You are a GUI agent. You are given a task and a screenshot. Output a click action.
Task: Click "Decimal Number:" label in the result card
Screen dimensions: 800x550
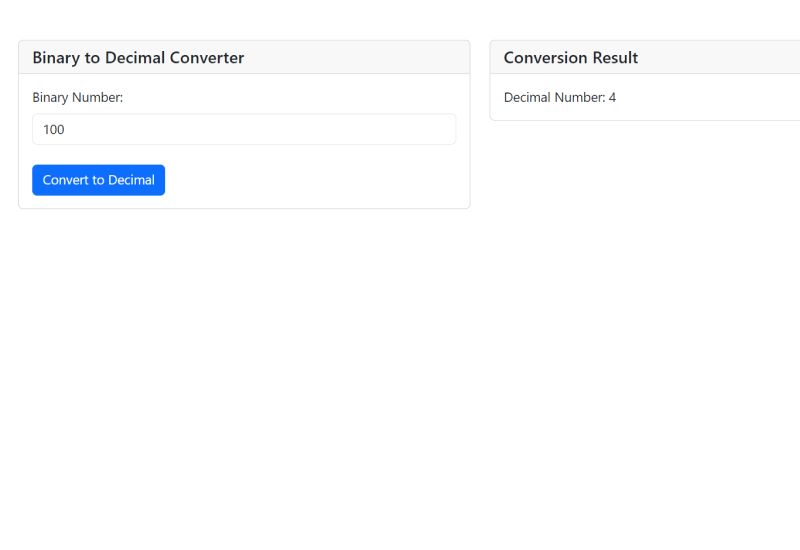click(553, 97)
